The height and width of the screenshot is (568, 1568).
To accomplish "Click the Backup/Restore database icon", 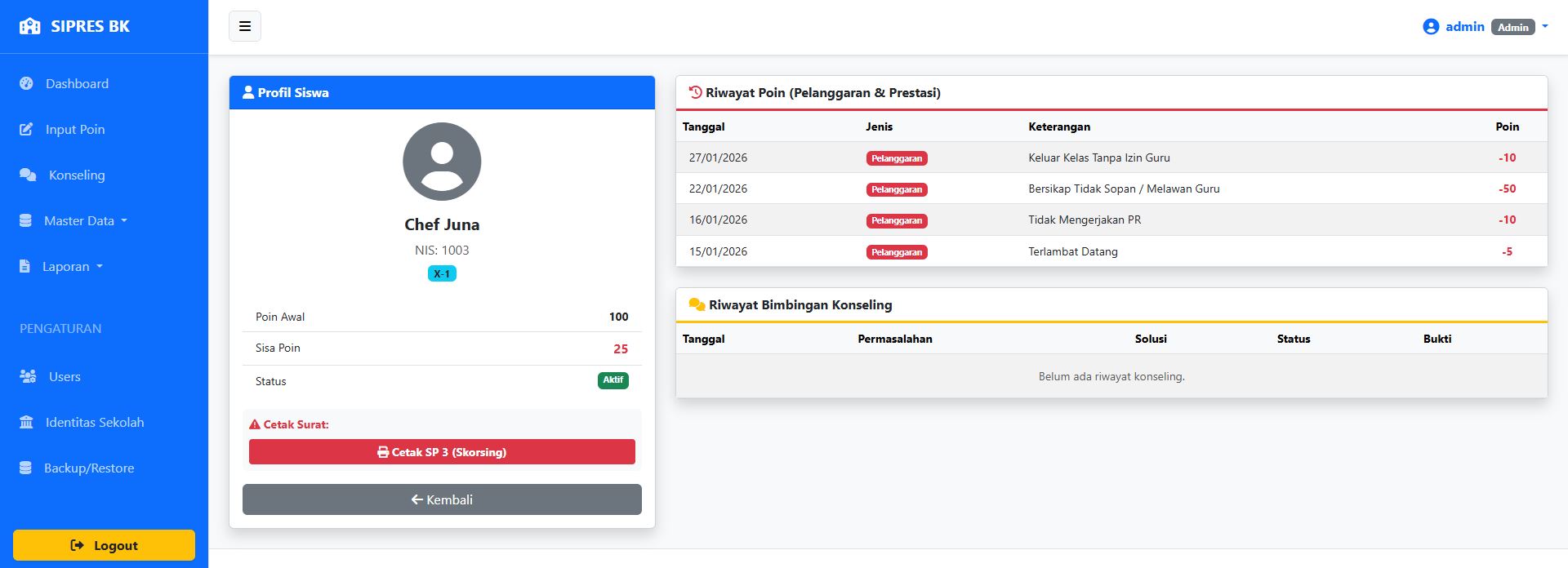I will 25,468.
